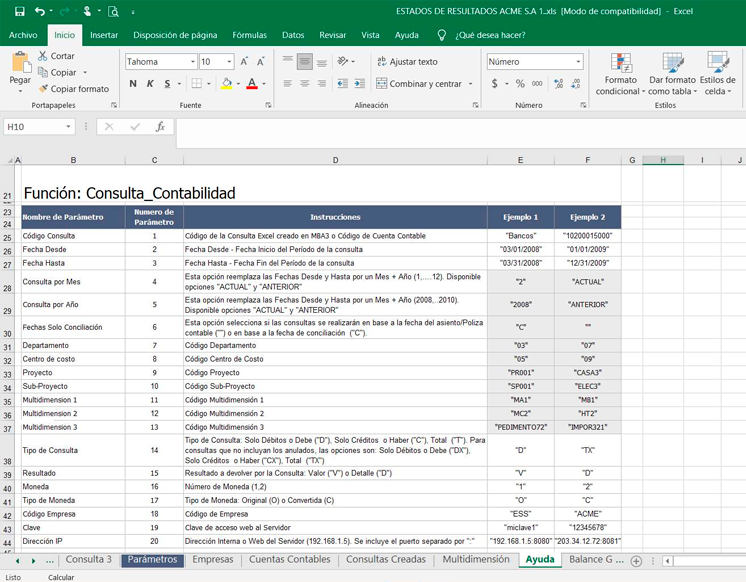Toggle bold (N) formatting
The image size is (746, 582).
pyautogui.click(x=133, y=84)
